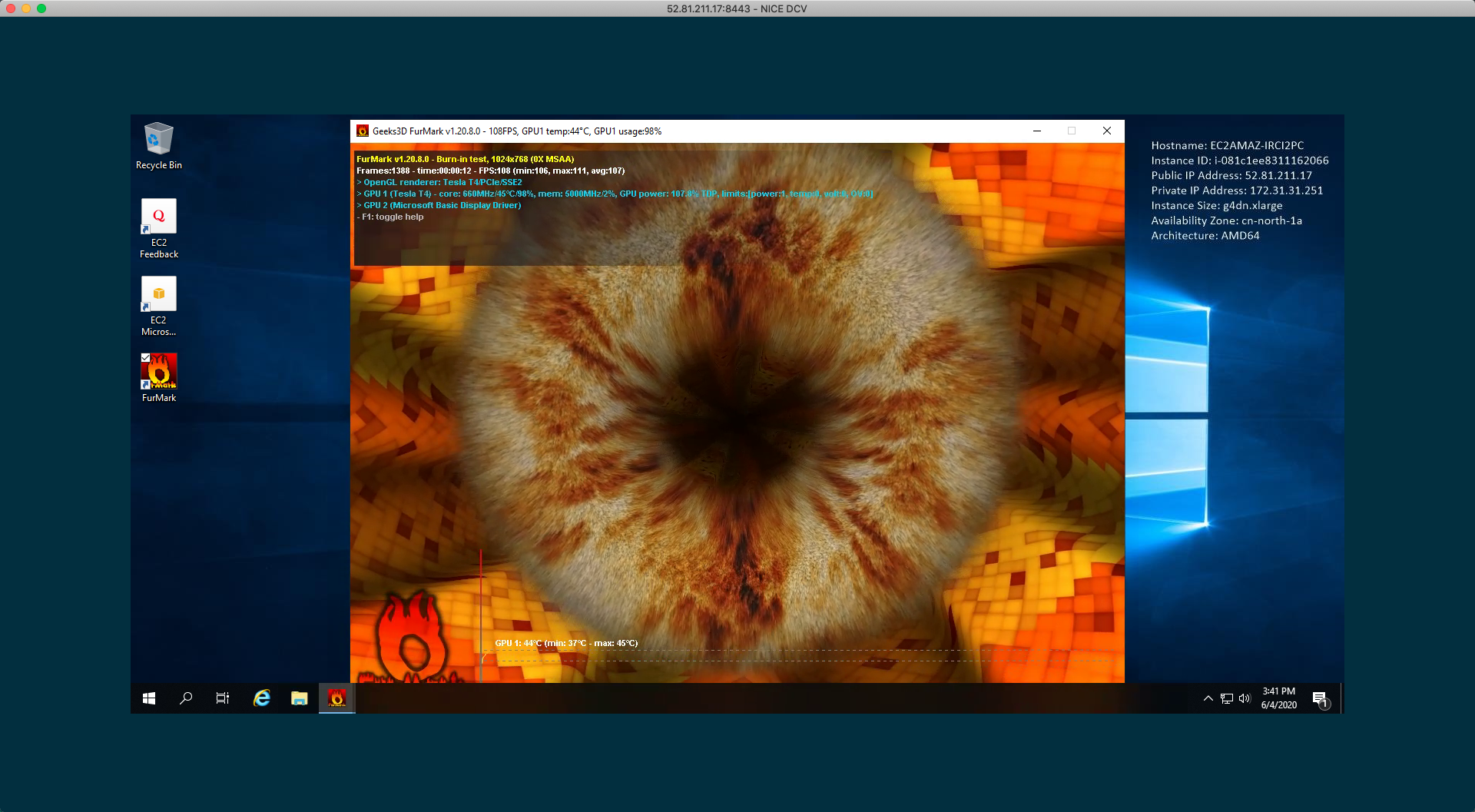
Task: Open the Action Center notifications icon
Action: click(1320, 698)
